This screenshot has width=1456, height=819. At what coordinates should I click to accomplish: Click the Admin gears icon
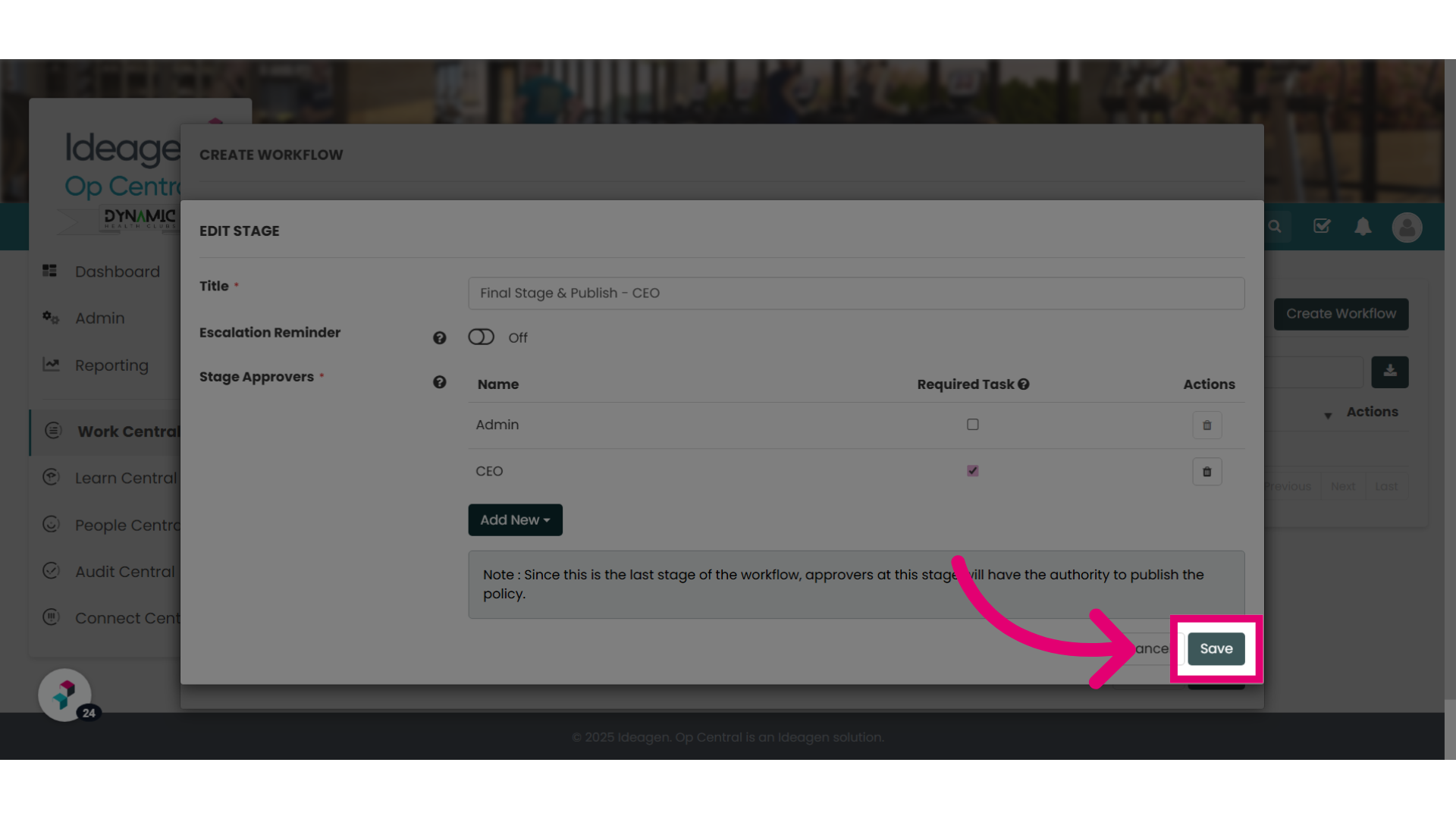tap(50, 318)
